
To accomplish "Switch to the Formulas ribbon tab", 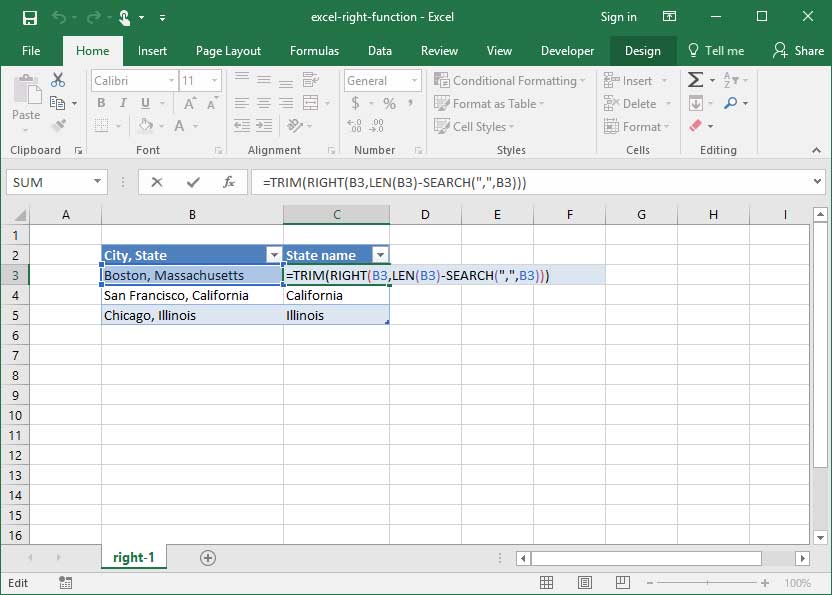I will pyautogui.click(x=314, y=50).
